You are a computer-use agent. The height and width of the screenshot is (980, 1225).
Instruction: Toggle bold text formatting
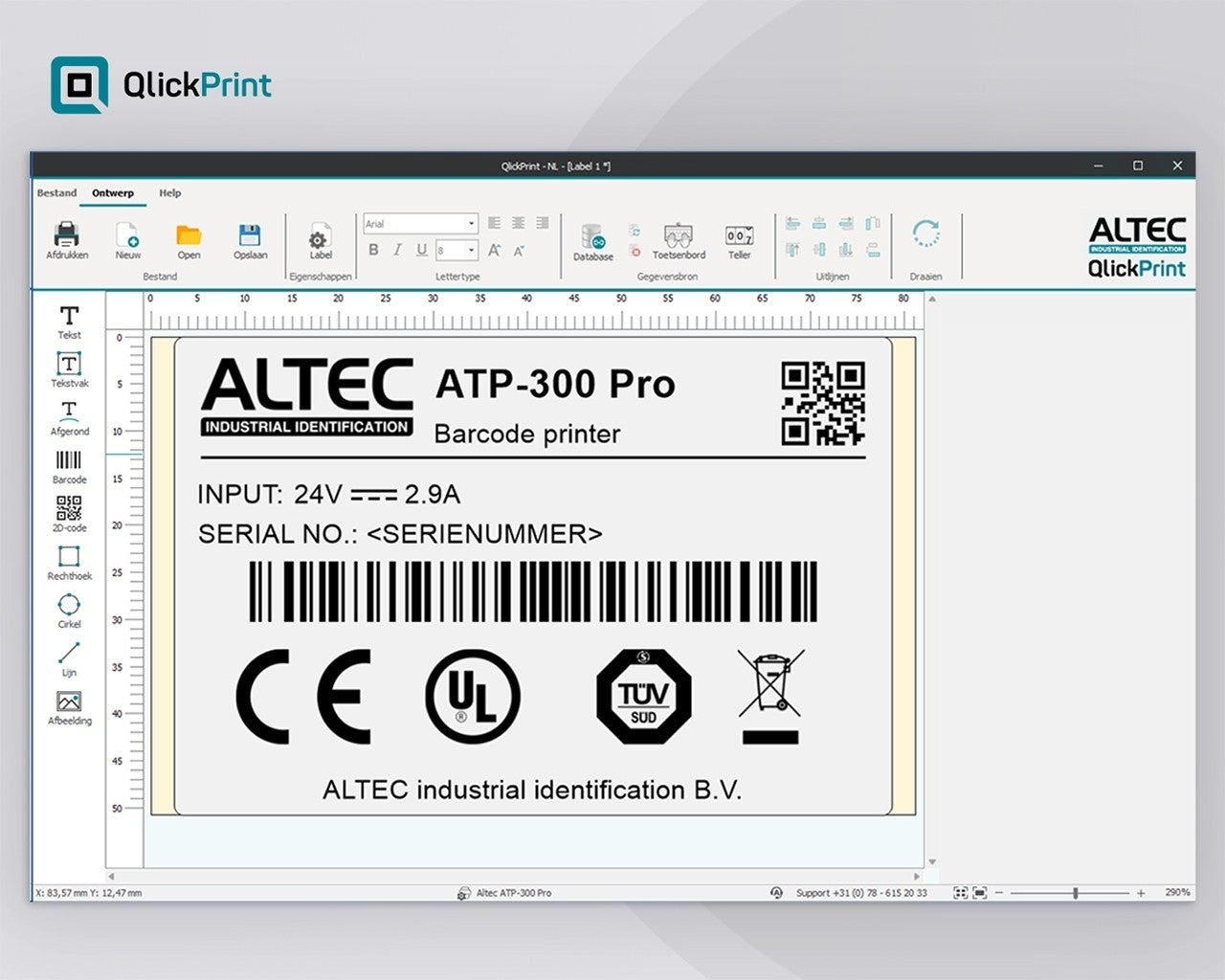[x=373, y=250]
